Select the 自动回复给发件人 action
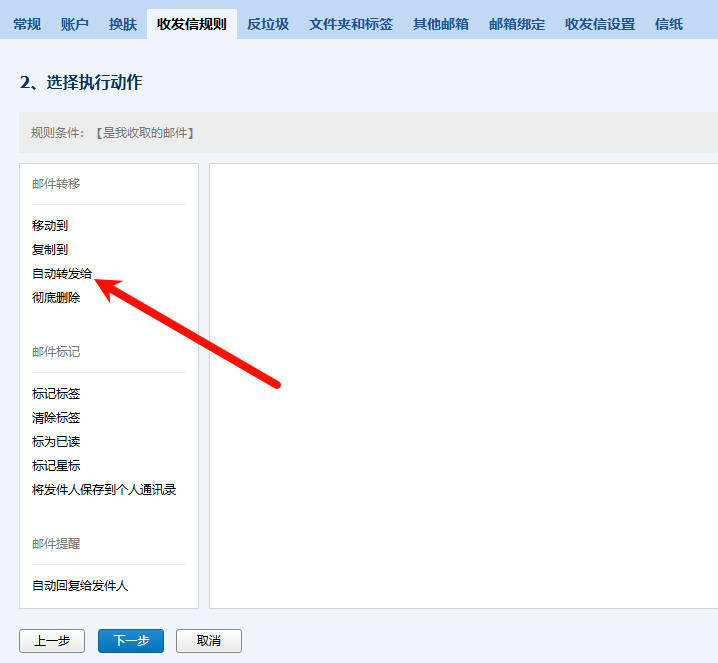The image size is (718, 663). point(80,586)
